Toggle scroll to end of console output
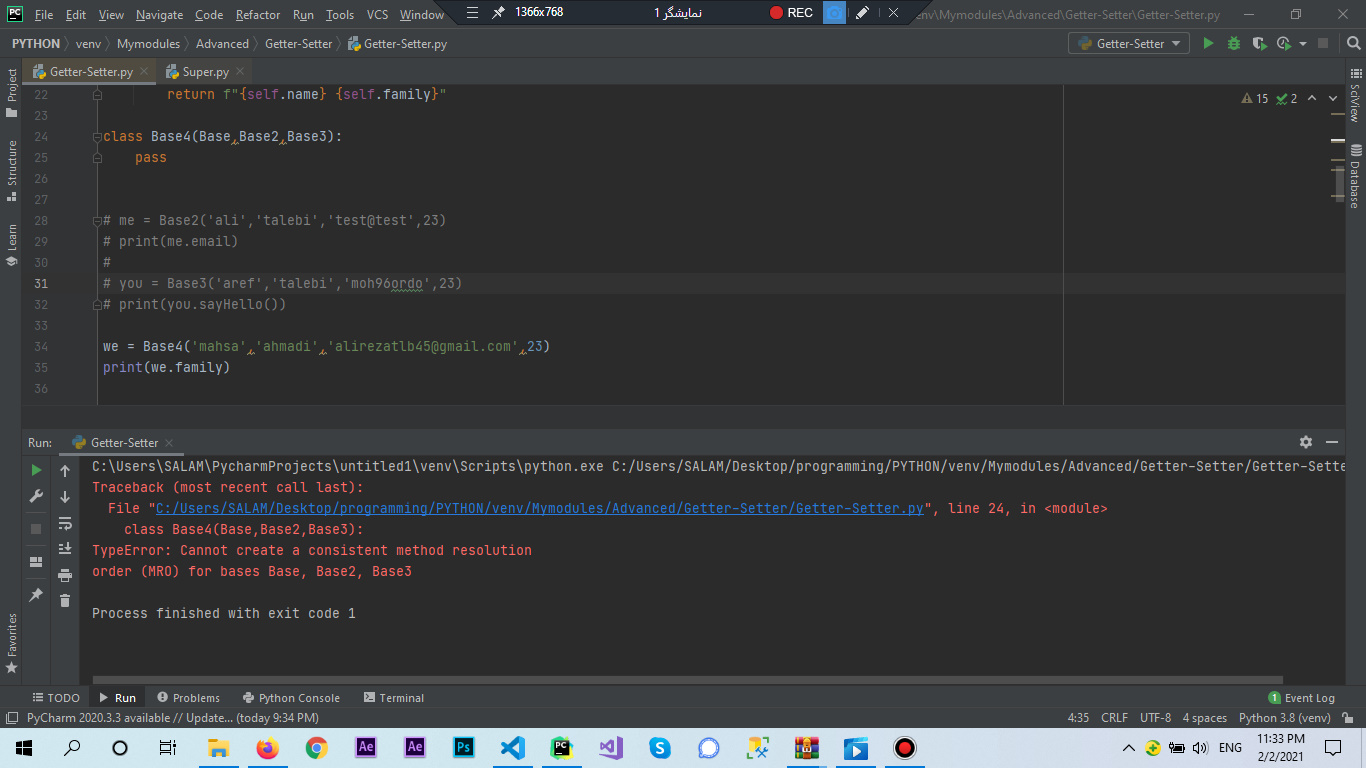This screenshot has width=1366, height=768. pyautogui.click(x=65, y=548)
